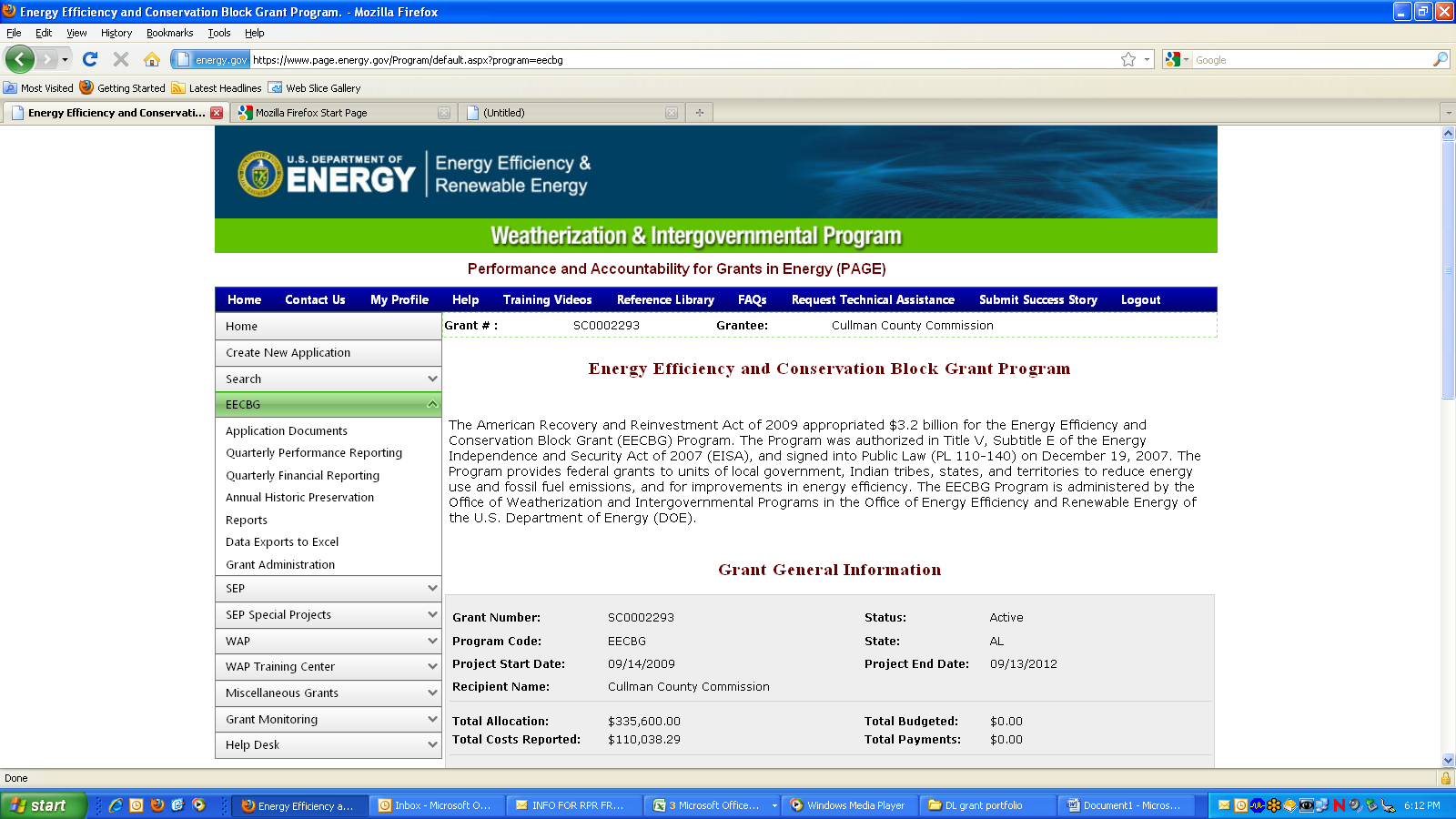The image size is (1456, 819).
Task: Open a new tab with the plus button
Action: (699, 113)
